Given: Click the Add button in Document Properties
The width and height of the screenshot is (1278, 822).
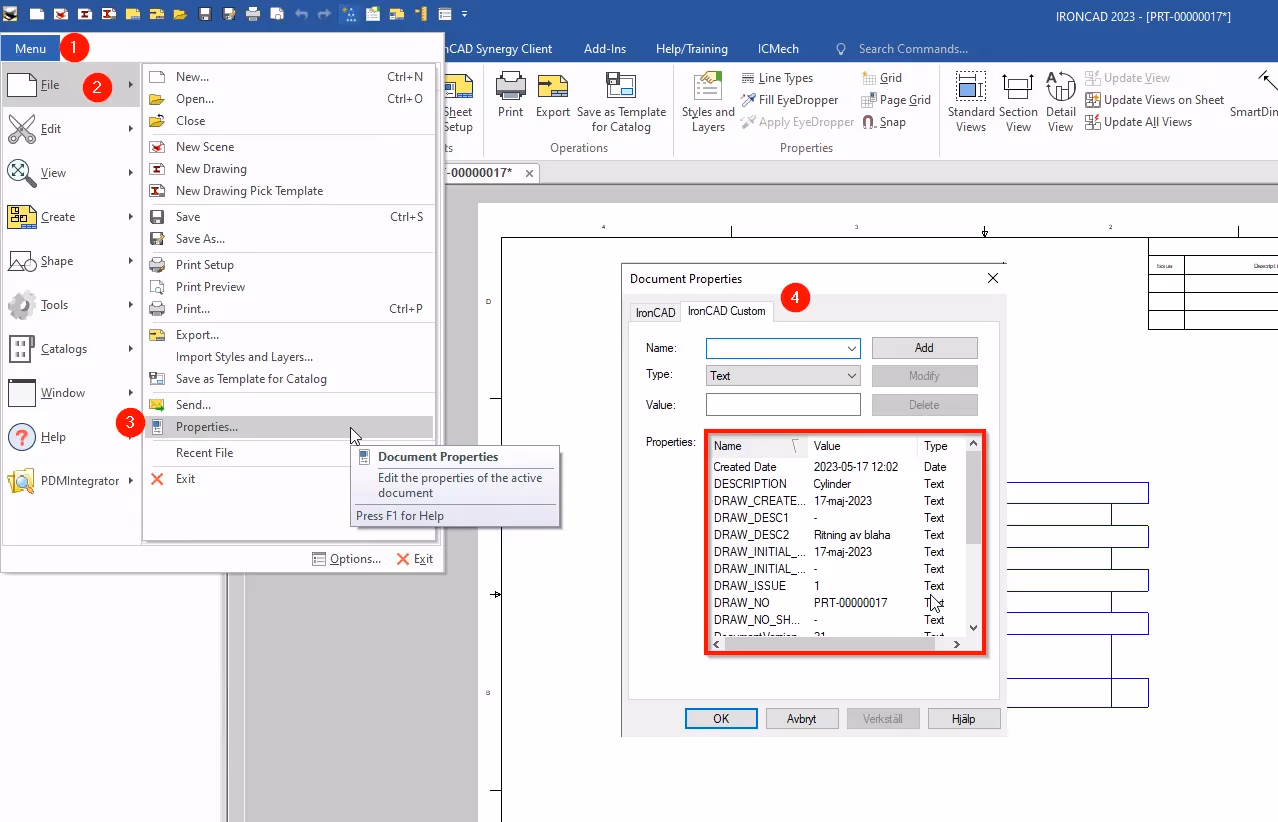Looking at the screenshot, I should 924,348.
